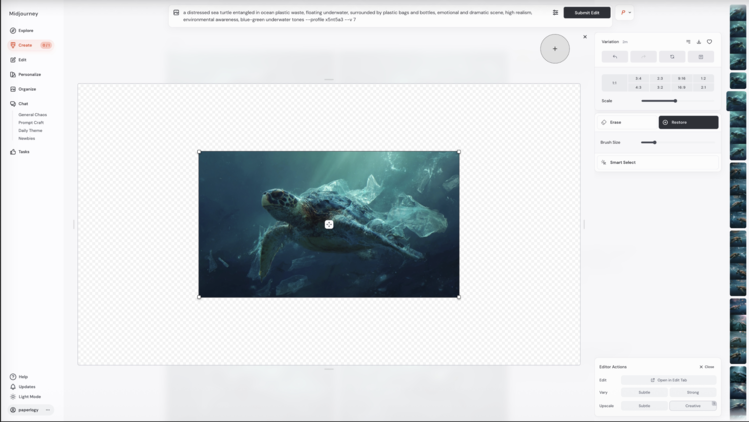Click Vary Subtle button

pos(644,392)
